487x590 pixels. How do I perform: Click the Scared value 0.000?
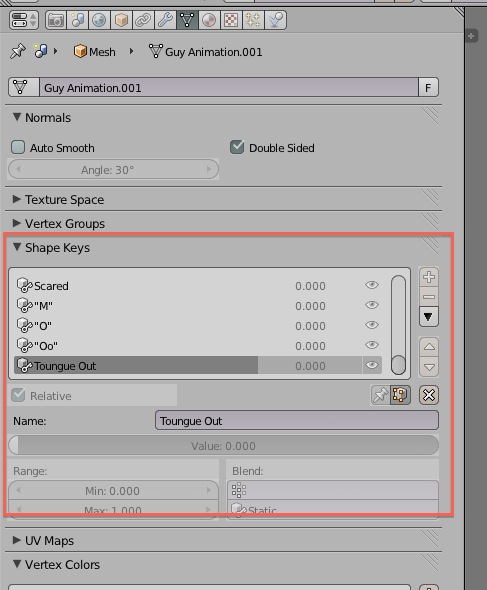coord(310,286)
